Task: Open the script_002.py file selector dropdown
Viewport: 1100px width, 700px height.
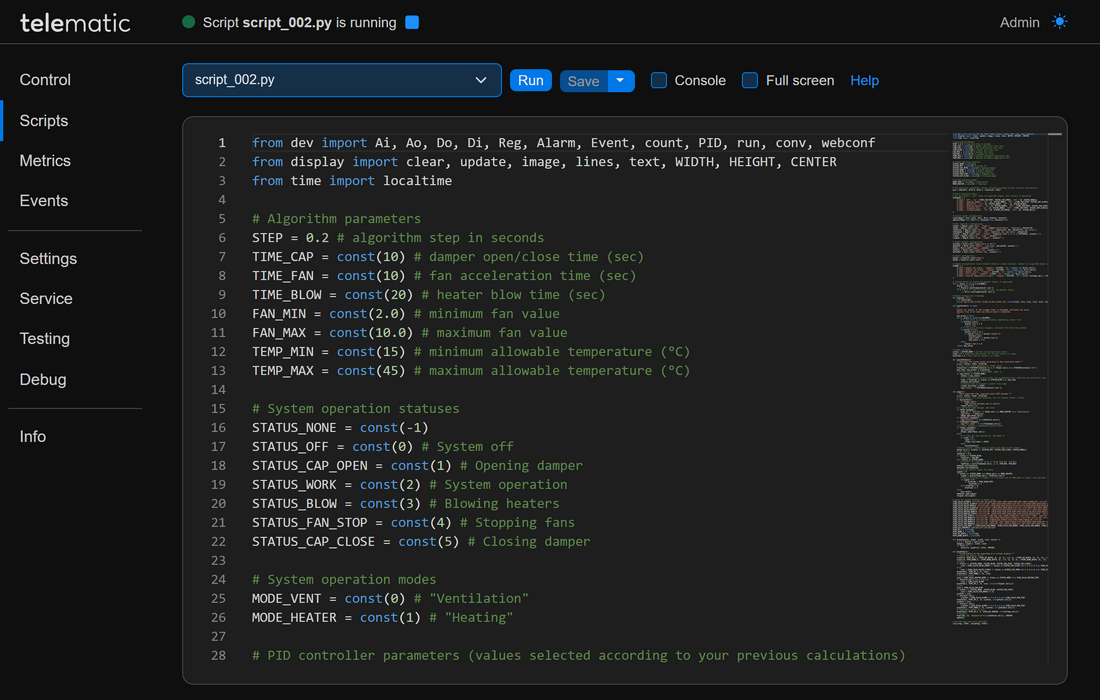Action: 341,80
